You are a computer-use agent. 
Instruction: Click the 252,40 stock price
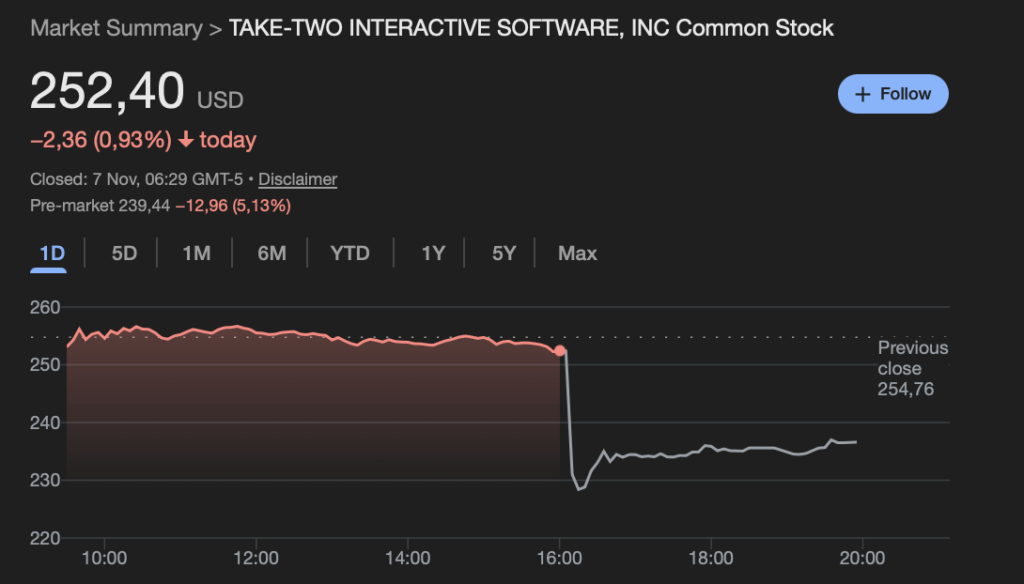click(107, 92)
